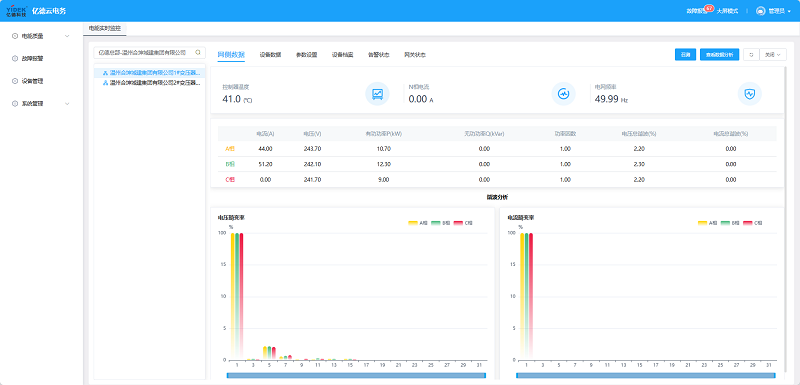Click the 1# transformer node icon

[x=105, y=73]
